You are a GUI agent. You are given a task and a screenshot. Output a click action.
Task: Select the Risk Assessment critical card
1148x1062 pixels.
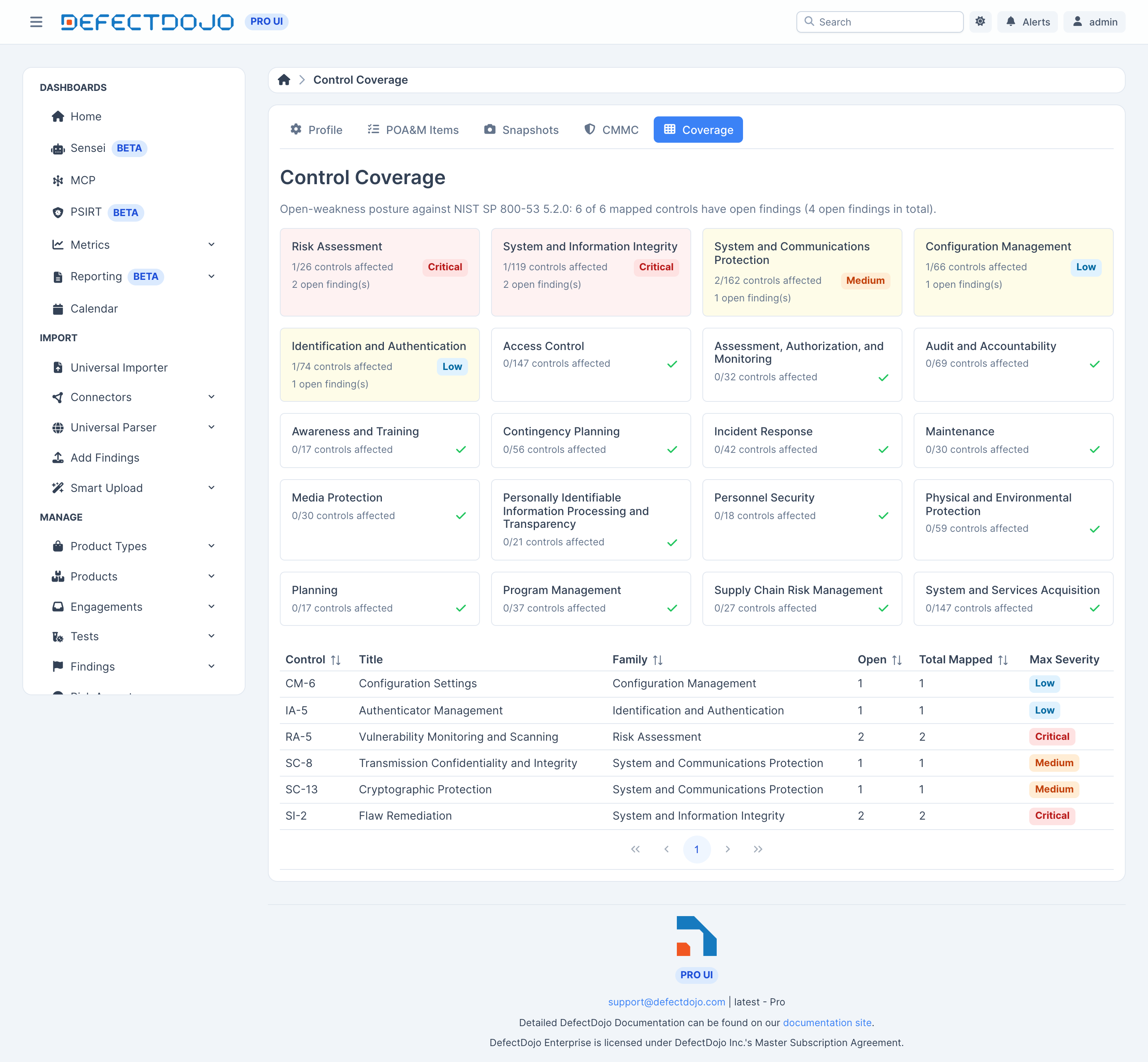(380, 272)
